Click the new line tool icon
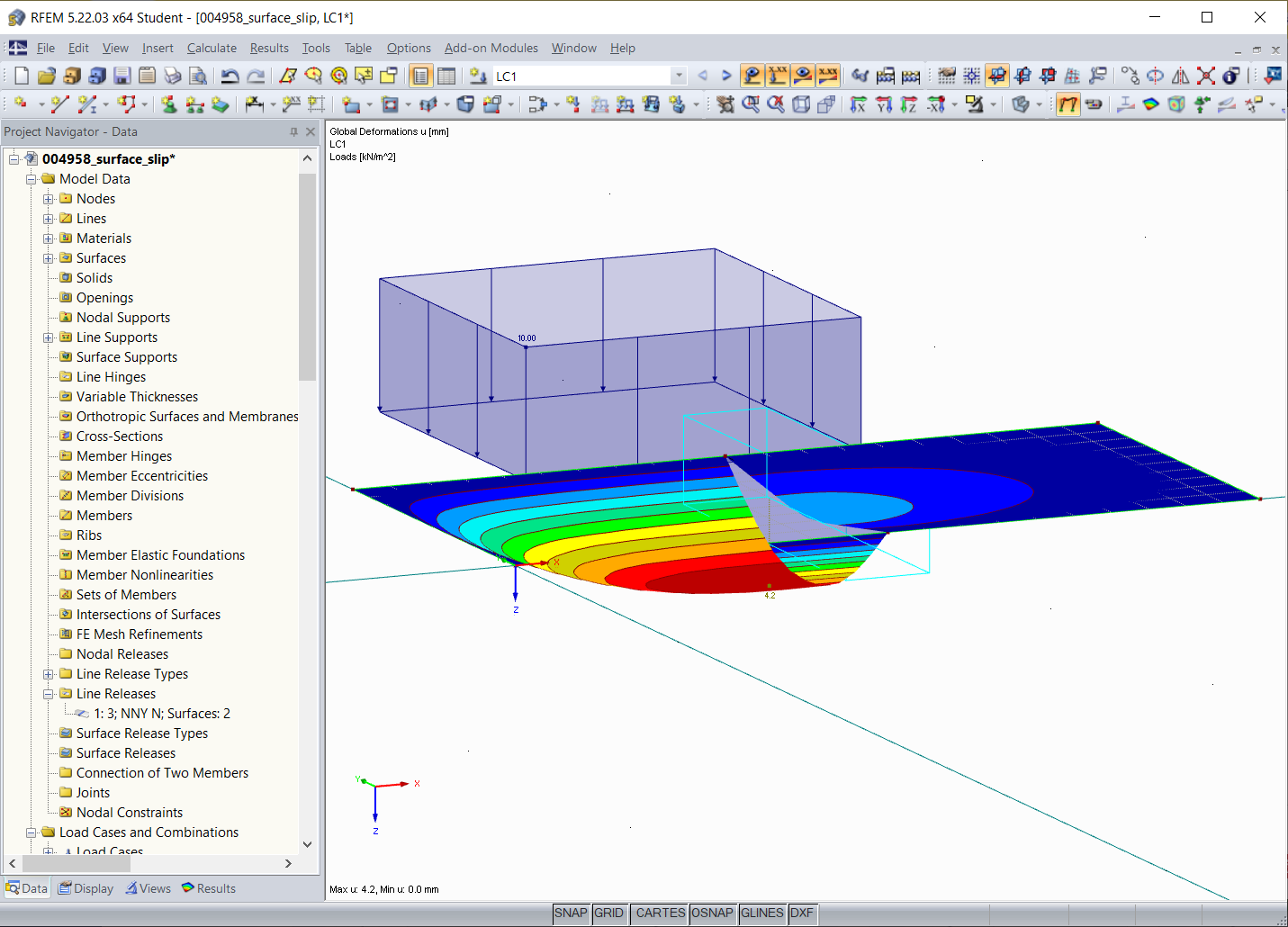The image size is (1288, 927). 59,104
